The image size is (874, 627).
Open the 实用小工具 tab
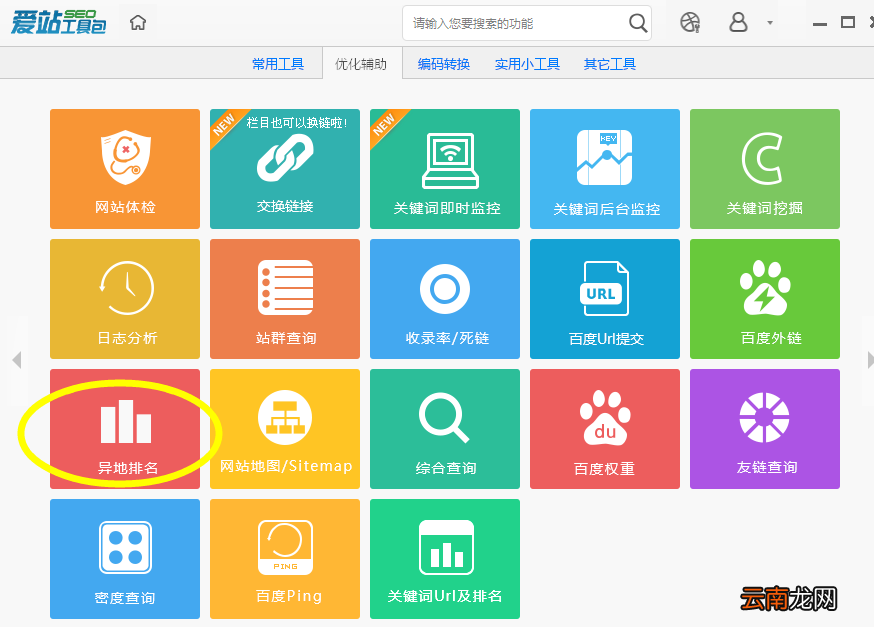click(527, 64)
